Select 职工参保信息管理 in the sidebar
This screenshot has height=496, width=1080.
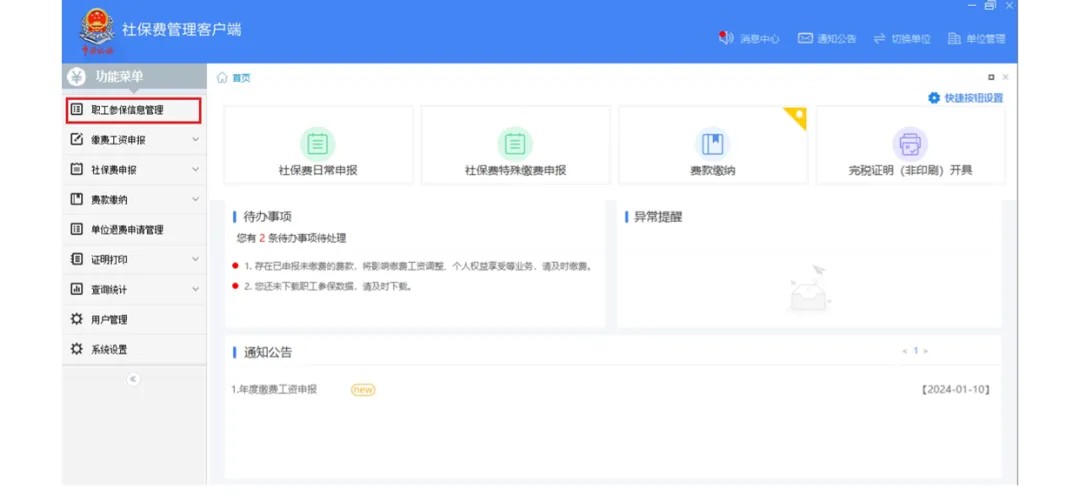[126, 110]
